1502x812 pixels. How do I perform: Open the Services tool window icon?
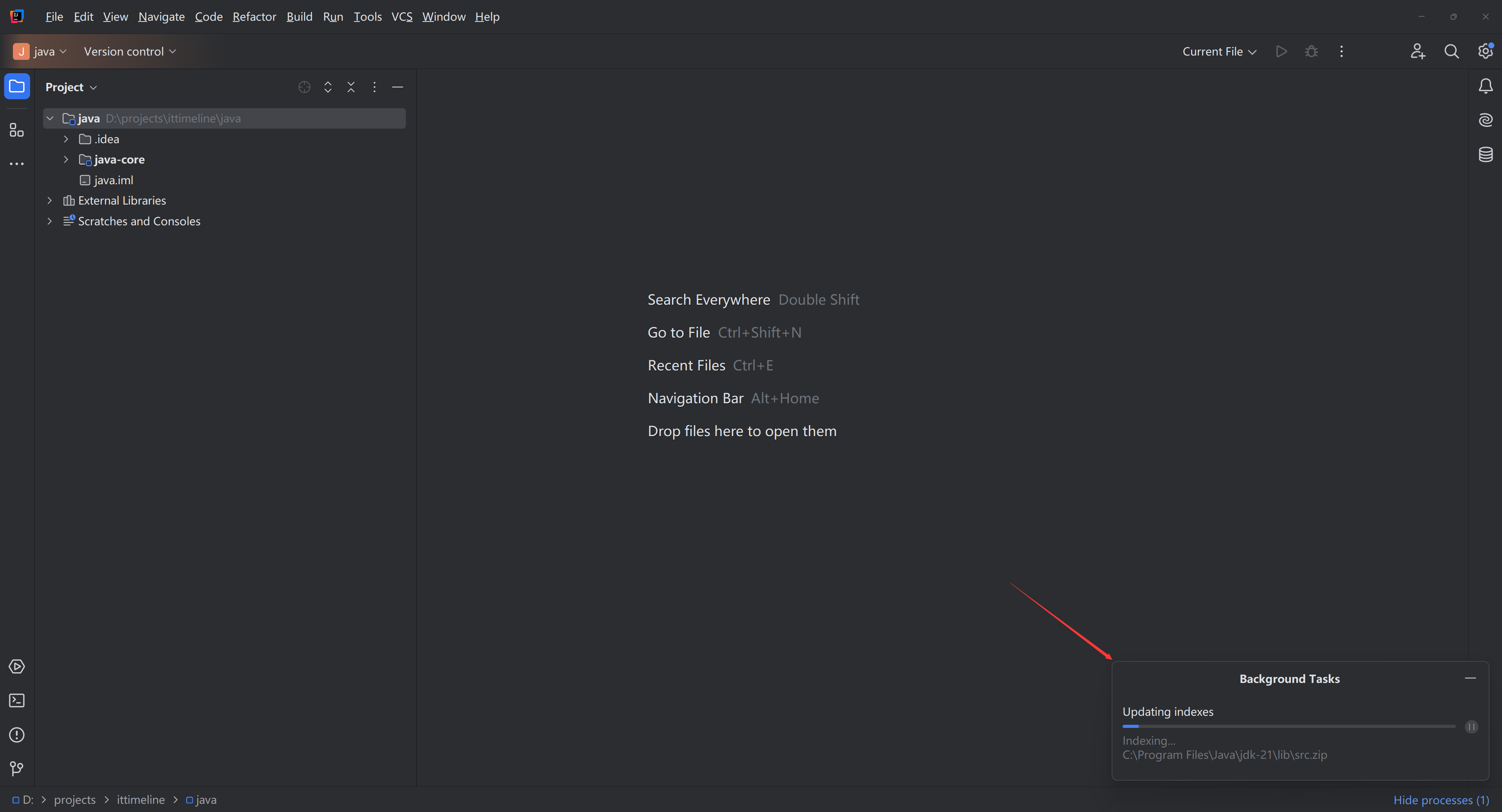pyautogui.click(x=17, y=666)
